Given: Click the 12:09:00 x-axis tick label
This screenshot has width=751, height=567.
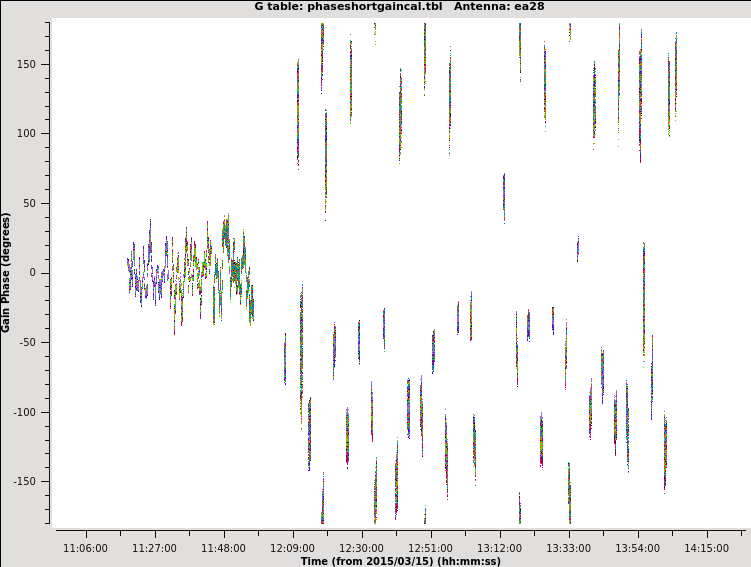Looking at the screenshot, I should (292, 548).
